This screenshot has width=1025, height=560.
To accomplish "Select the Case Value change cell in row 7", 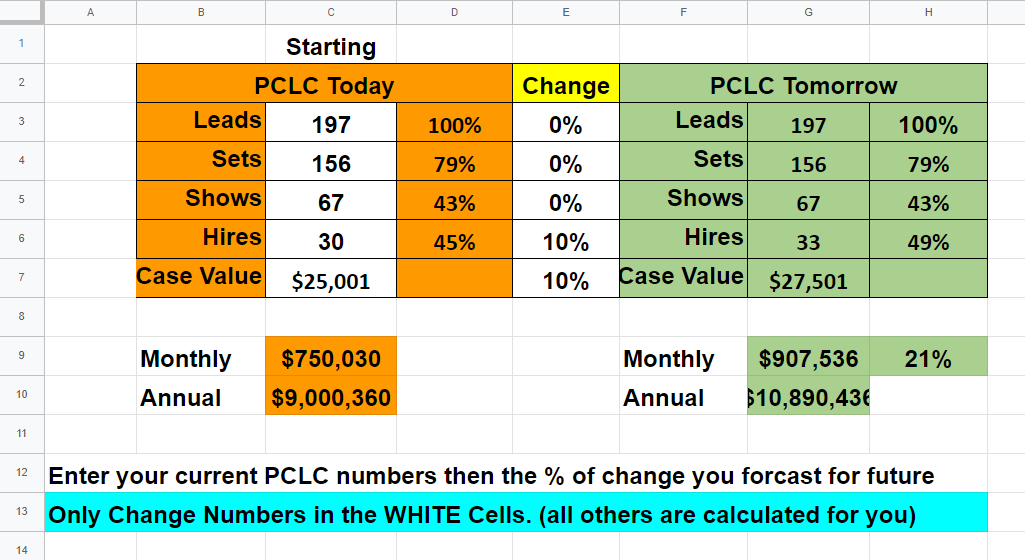I will [565, 281].
